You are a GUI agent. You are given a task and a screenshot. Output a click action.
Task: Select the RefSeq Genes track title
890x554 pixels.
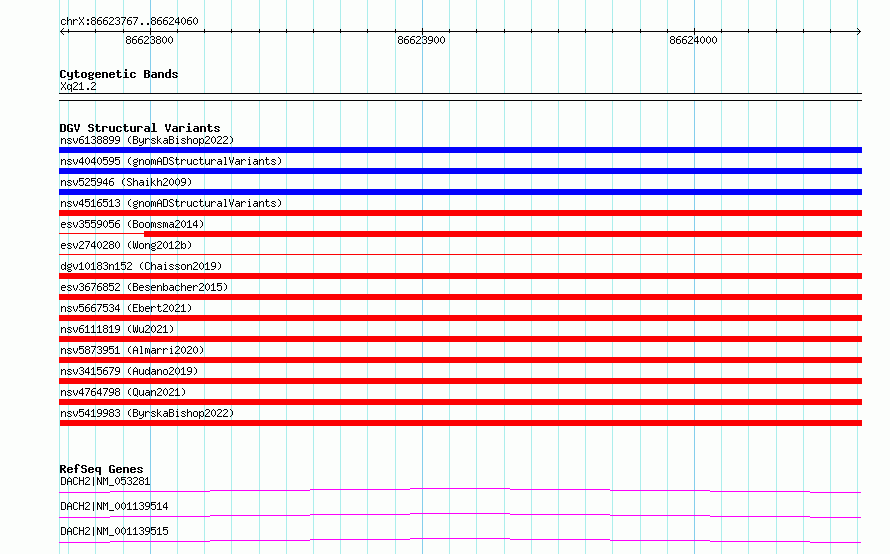pos(101,469)
